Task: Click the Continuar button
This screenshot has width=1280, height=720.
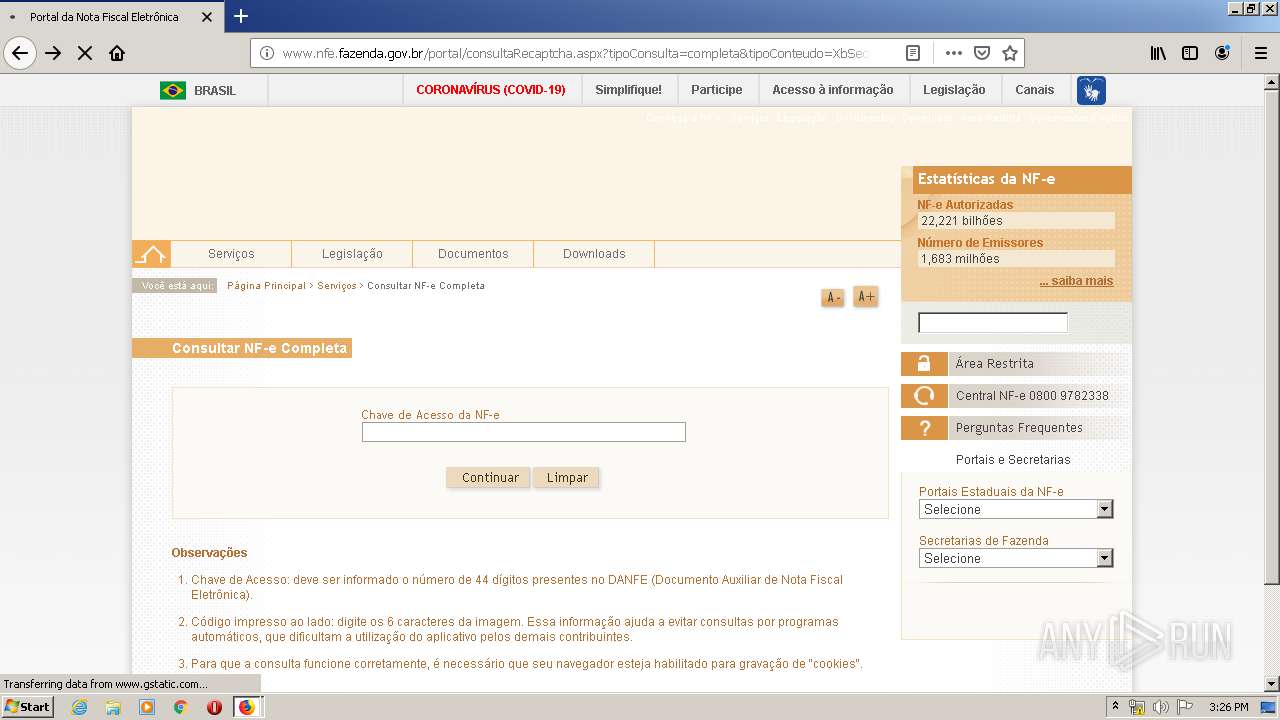Action: pos(490,478)
